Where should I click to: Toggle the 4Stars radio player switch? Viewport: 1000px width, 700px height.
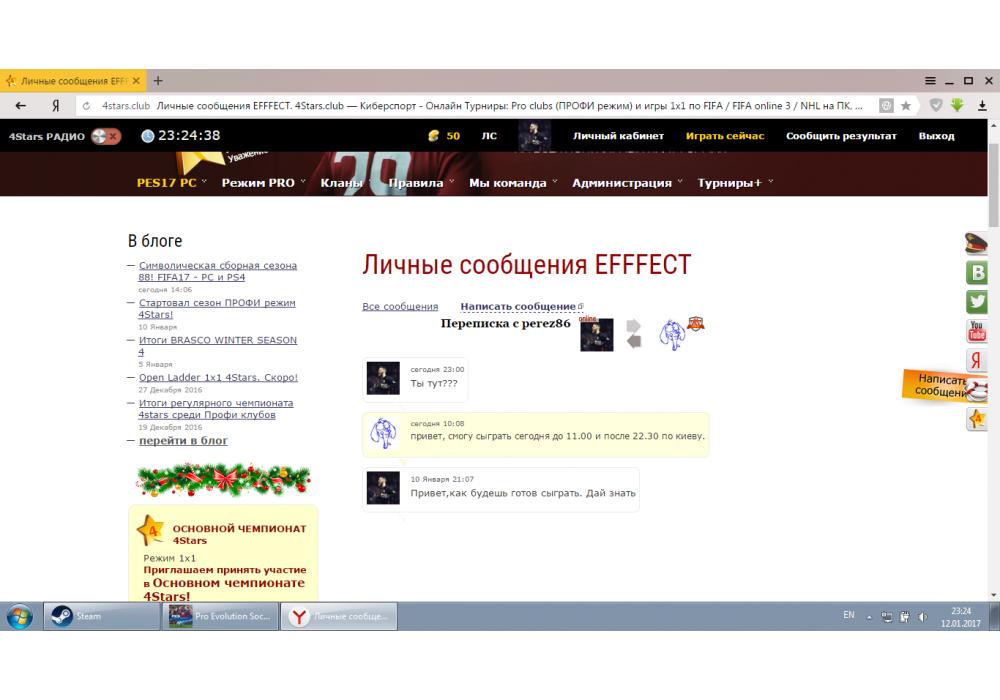click(105, 136)
